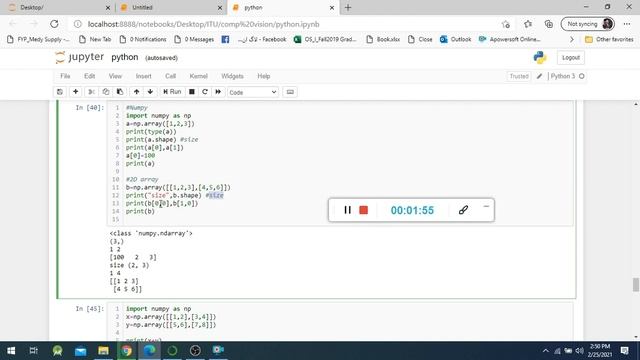Open the Other favorites folder
Screen dimensions: 640x360
(609, 40)
